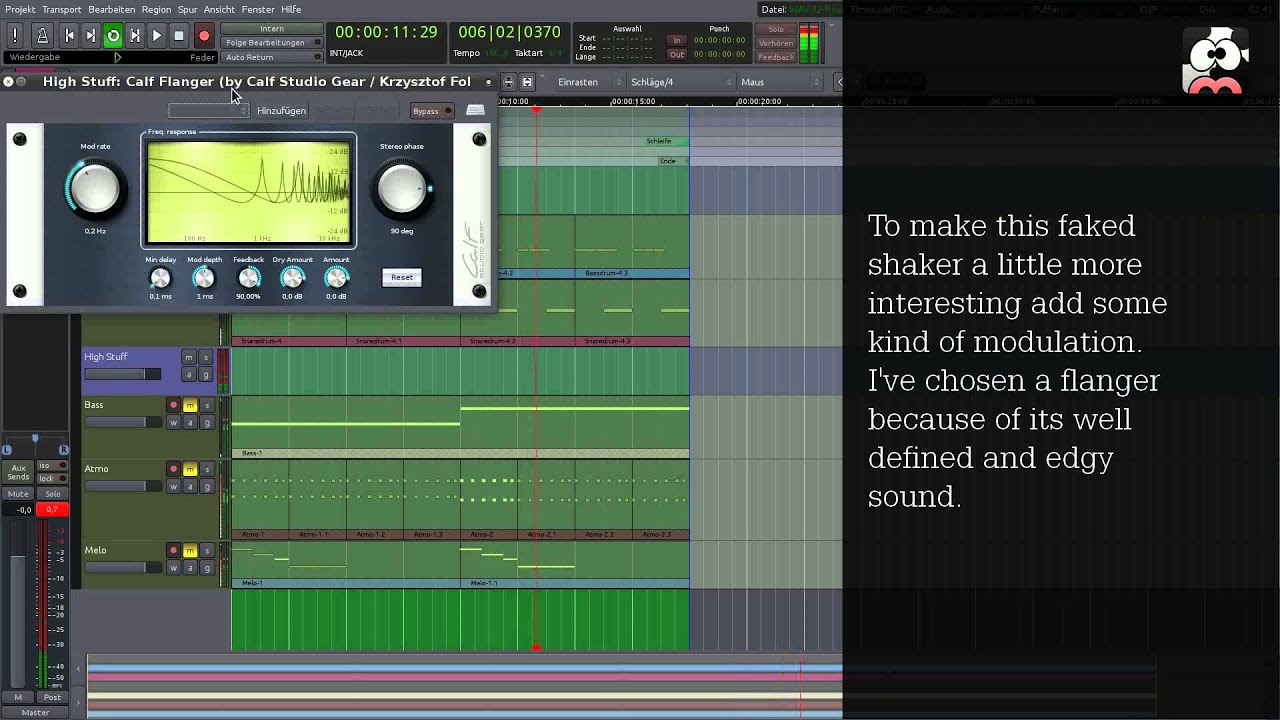Solo the Bass track

(x=207, y=405)
